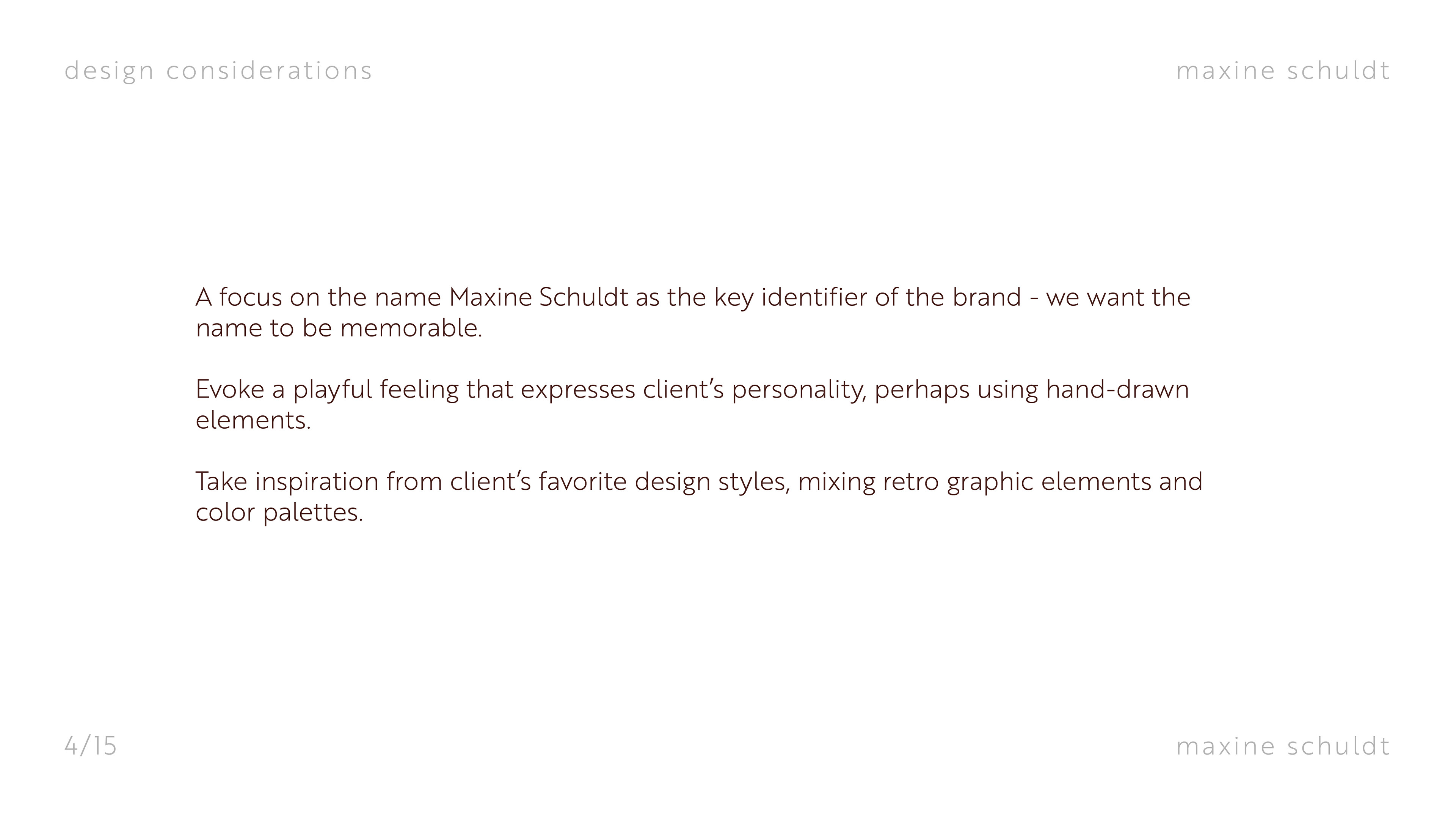1456x819 pixels.
Task: Click the "4/15" page number
Action: (x=91, y=746)
